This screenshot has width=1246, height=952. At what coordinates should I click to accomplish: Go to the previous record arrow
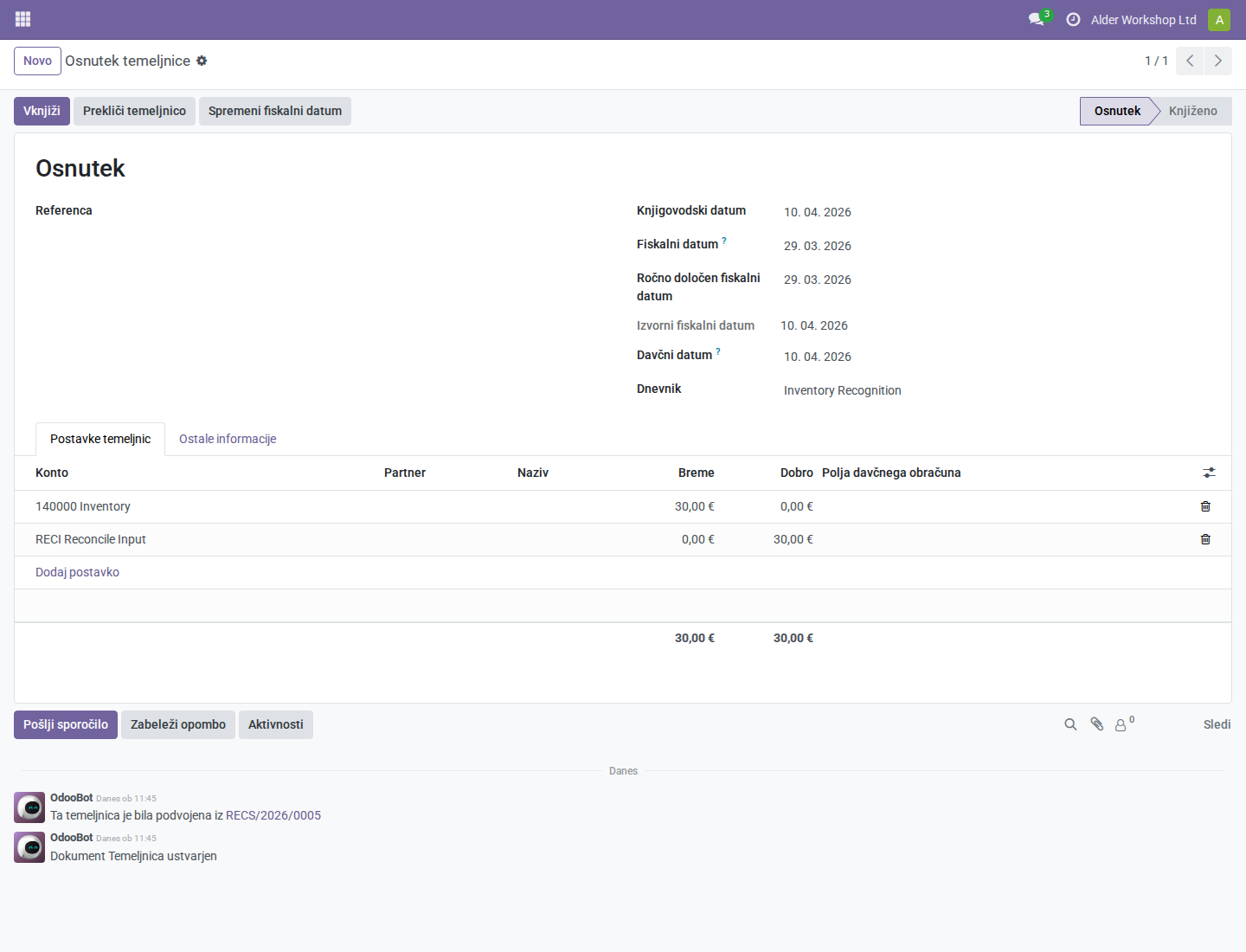1190,61
